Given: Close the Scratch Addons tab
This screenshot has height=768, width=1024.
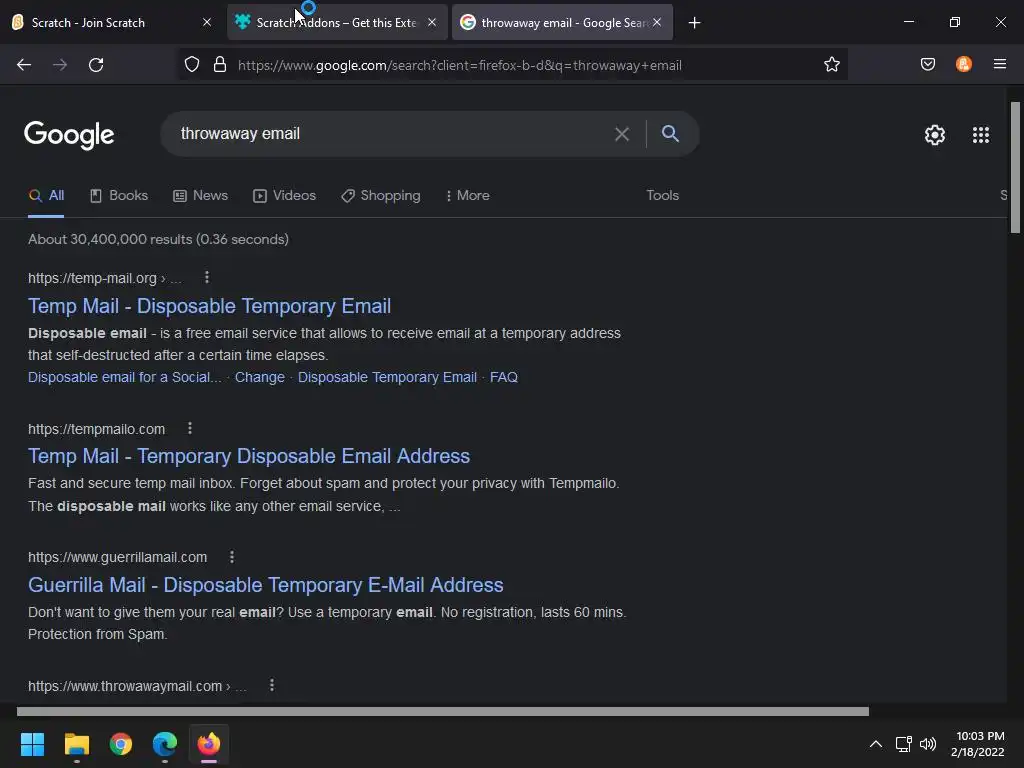Looking at the screenshot, I should tap(432, 23).
